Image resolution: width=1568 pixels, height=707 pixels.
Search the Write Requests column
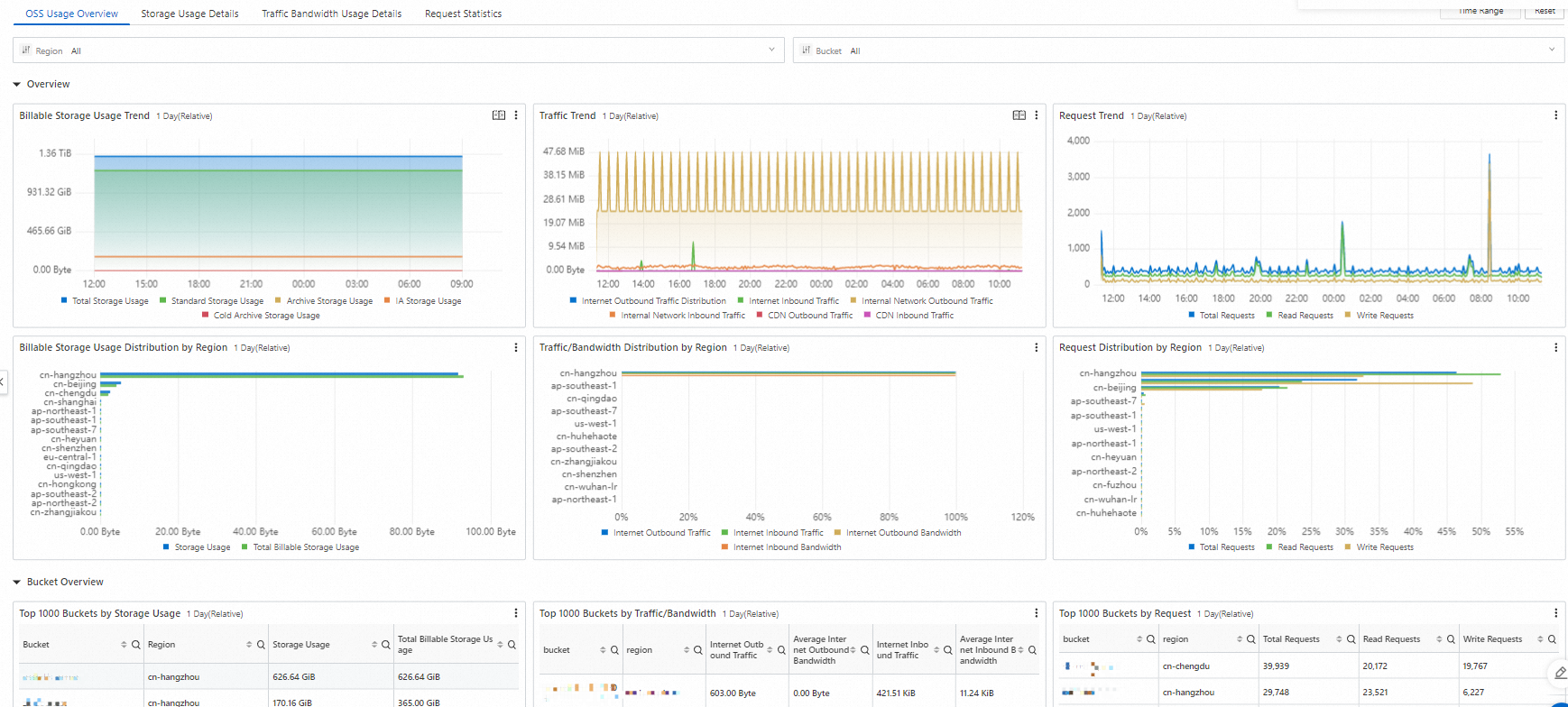[1552, 639]
